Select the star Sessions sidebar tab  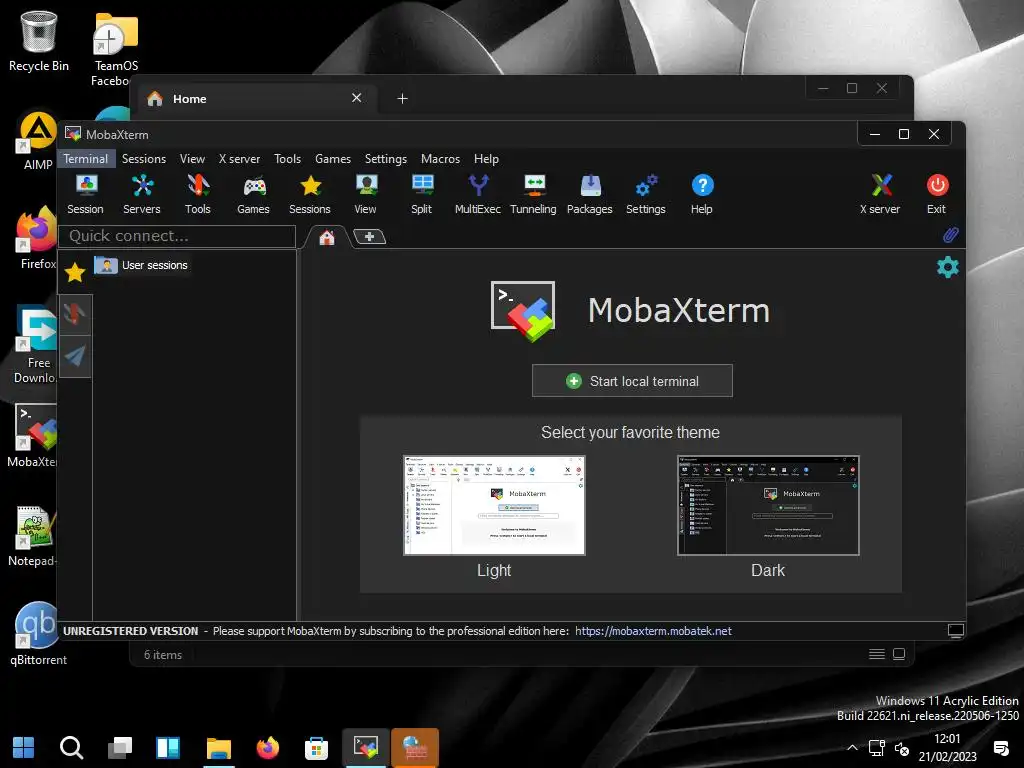point(75,272)
